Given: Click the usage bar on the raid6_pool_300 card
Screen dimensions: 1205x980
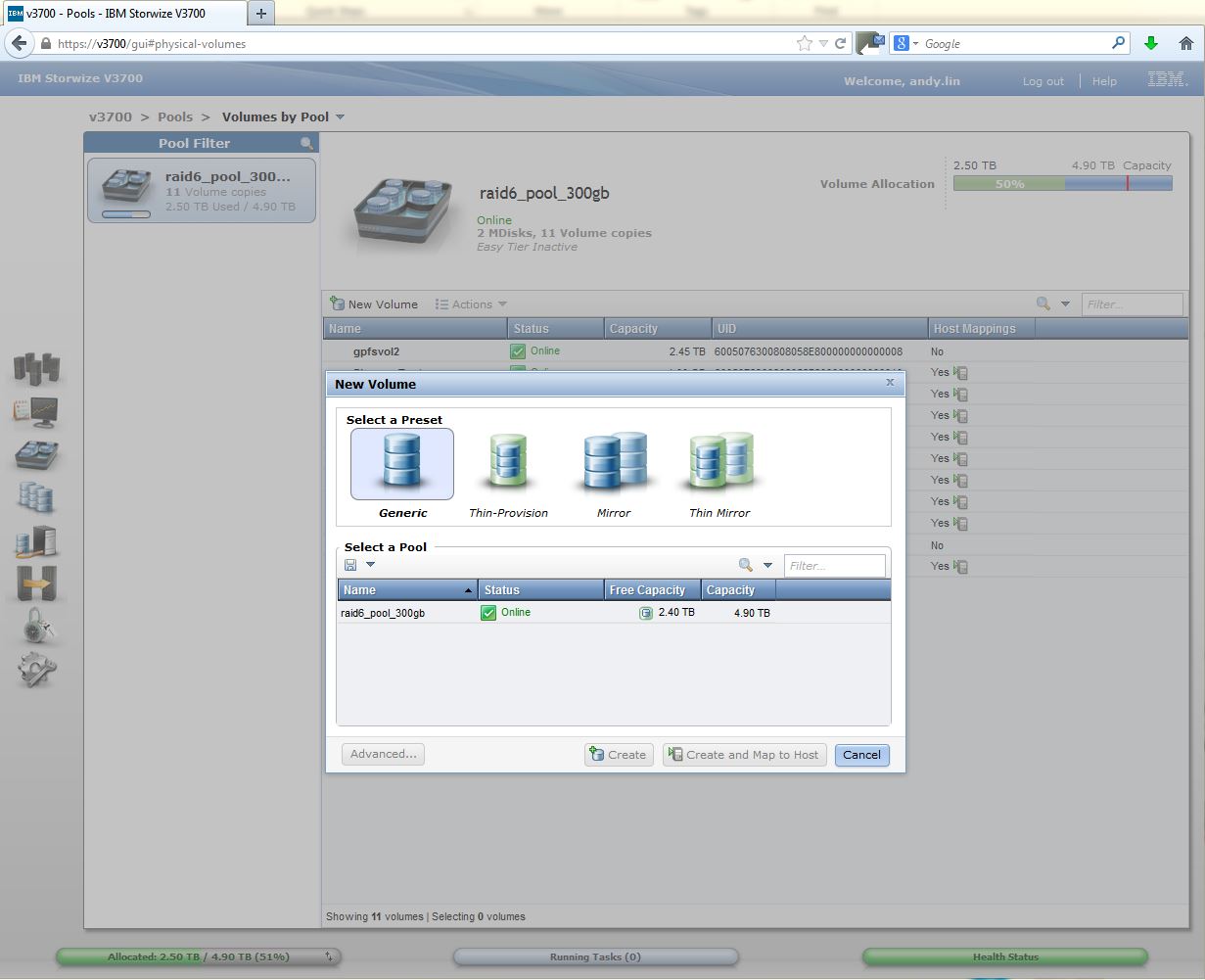Looking at the screenshot, I should (126, 213).
